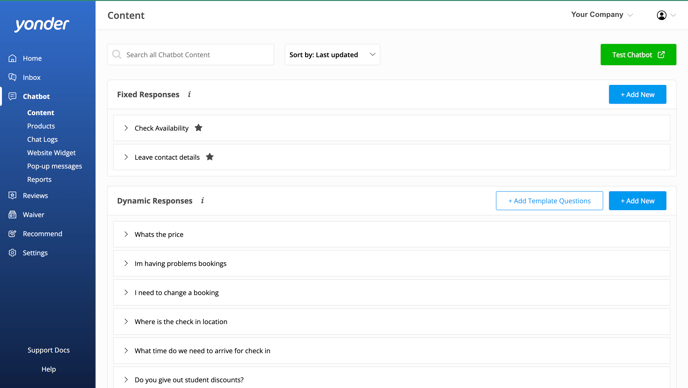This screenshot has width=688, height=388.
Task: Click the star beside Leave contact details
Action: click(x=210, y=157)
